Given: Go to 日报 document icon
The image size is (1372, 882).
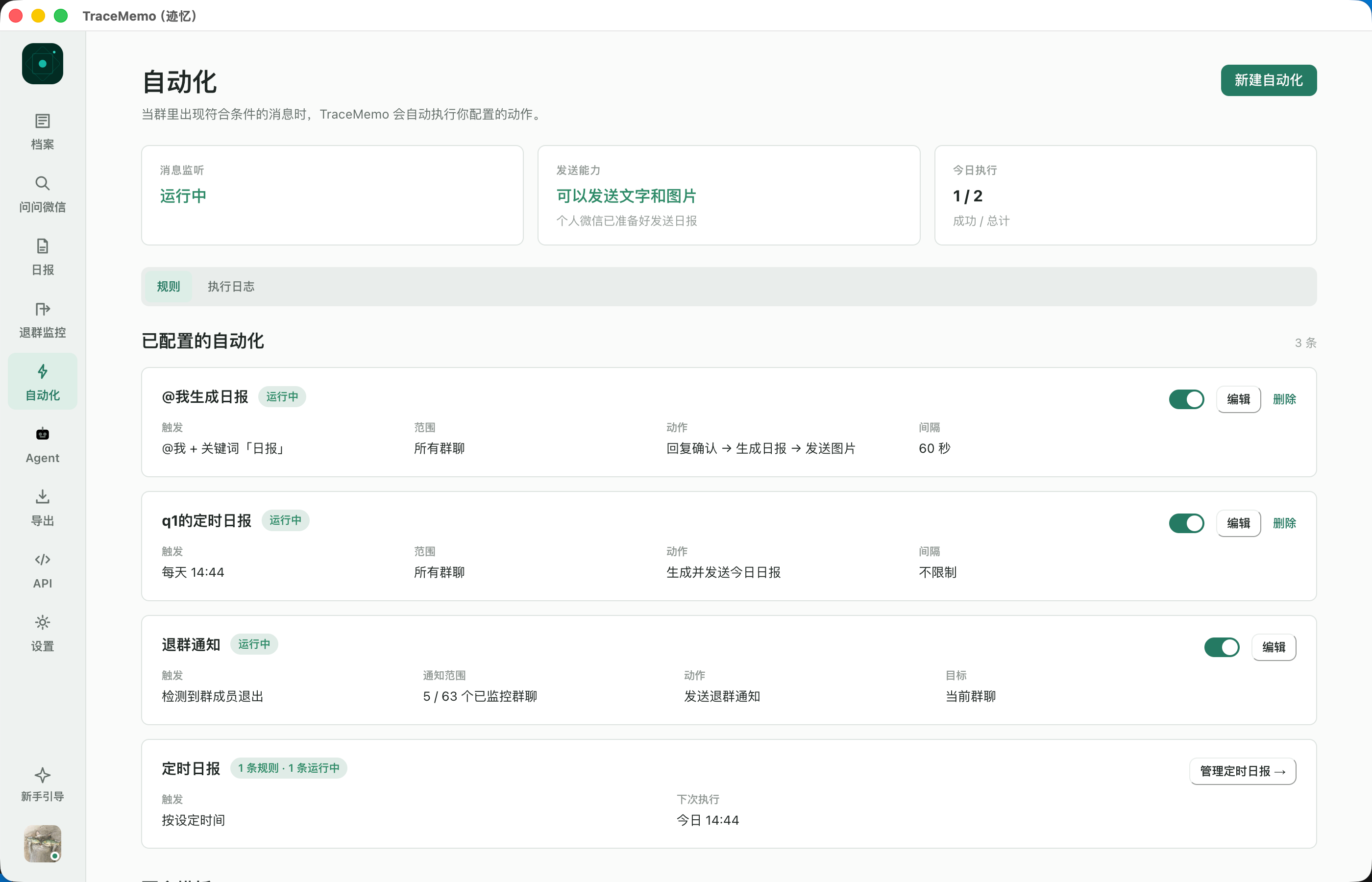Looking at the screenshot, I should tap(42, 246).
